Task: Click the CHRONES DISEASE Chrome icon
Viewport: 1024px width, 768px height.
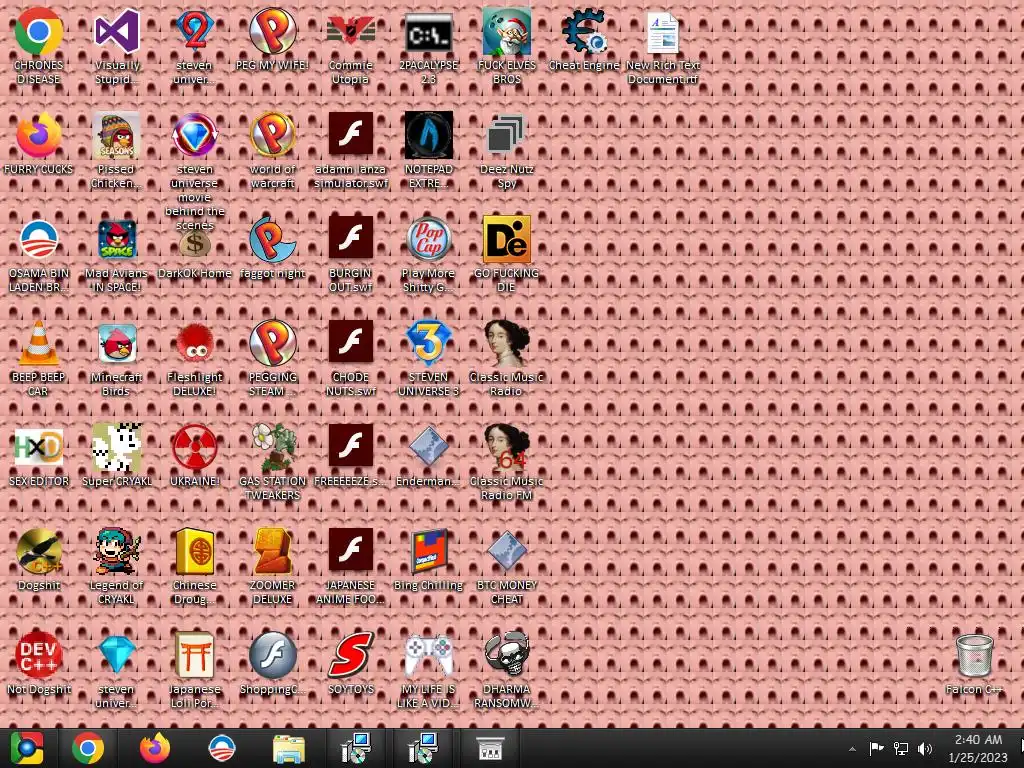Action: click(39, 46)
